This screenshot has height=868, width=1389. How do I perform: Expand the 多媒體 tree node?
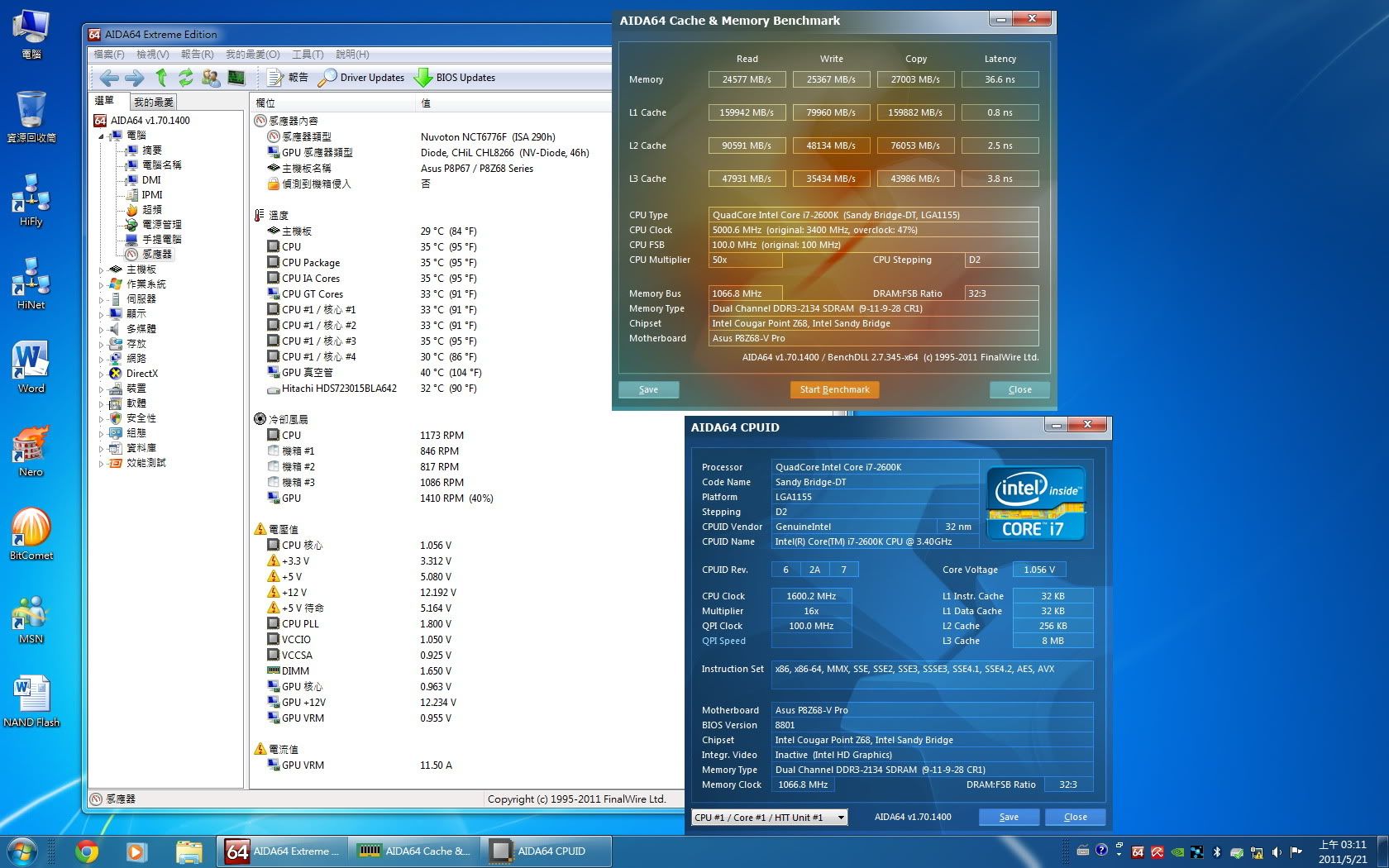point(102,329)
